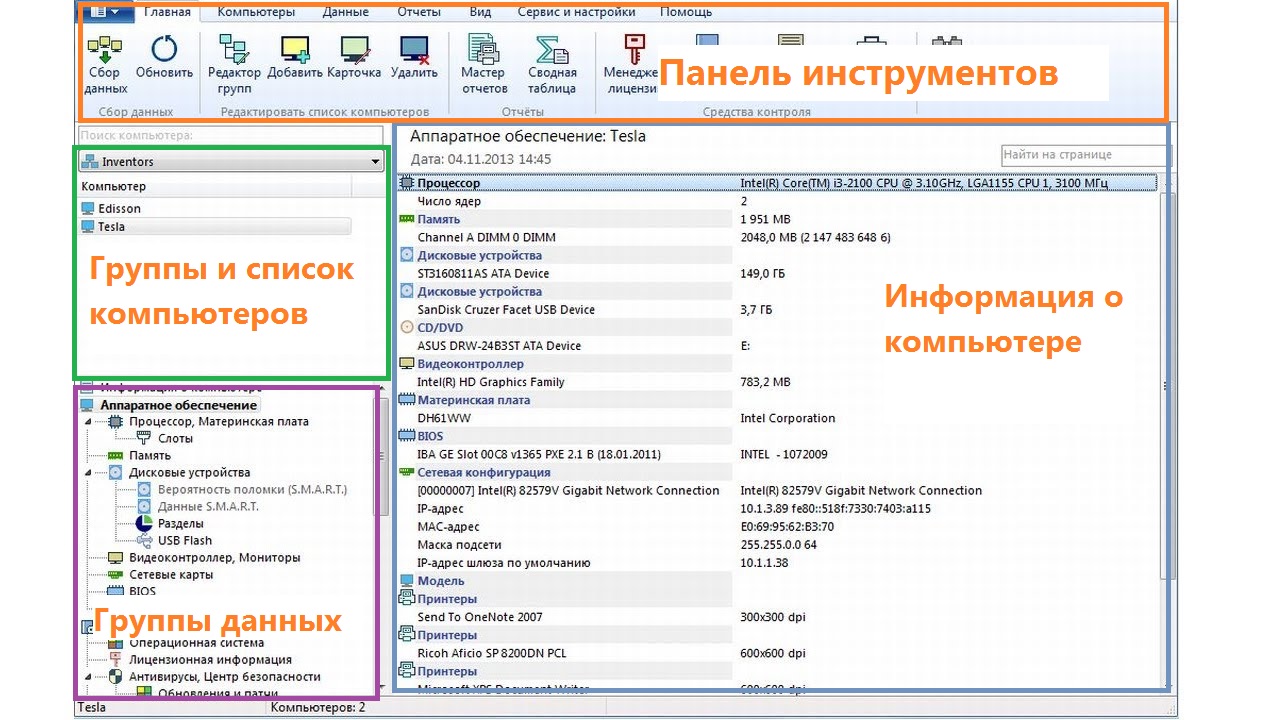Open the Помощь tab
The image size is (1280, 720).
[x=686, y=12]
